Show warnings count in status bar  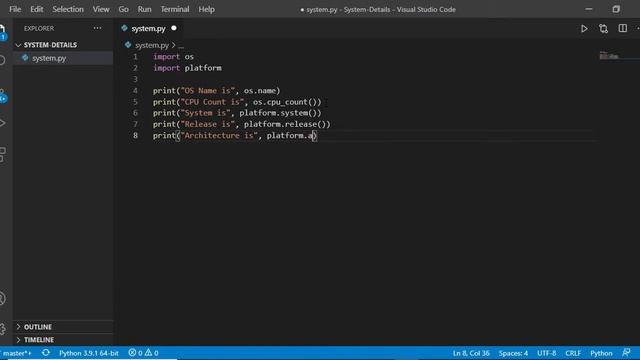151,353
